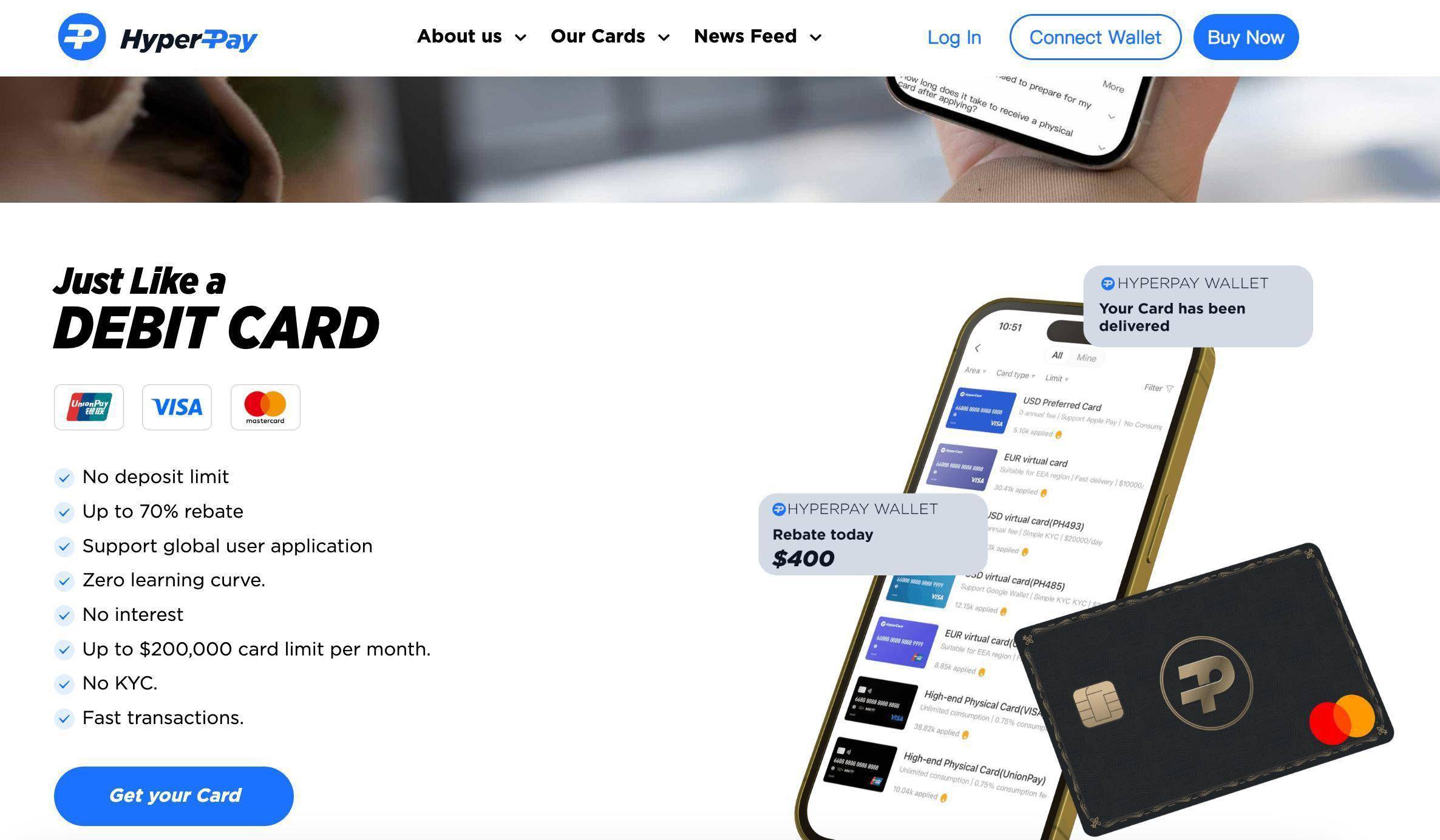Click the rebate notification wallet icon
This screenshot has height=840, width=1440.
779,509
